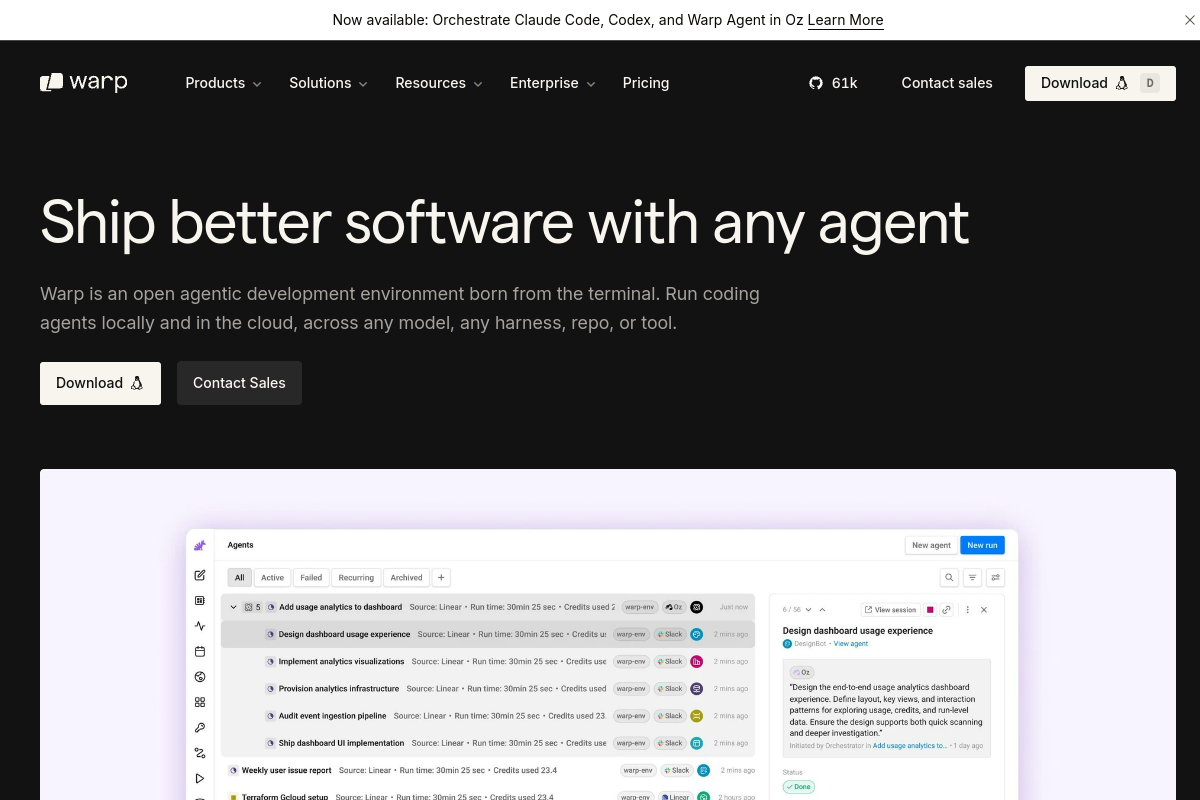Click the play triangle icon in app sidebar
This screenshot has width=1200, height=800.
point(200,778)
